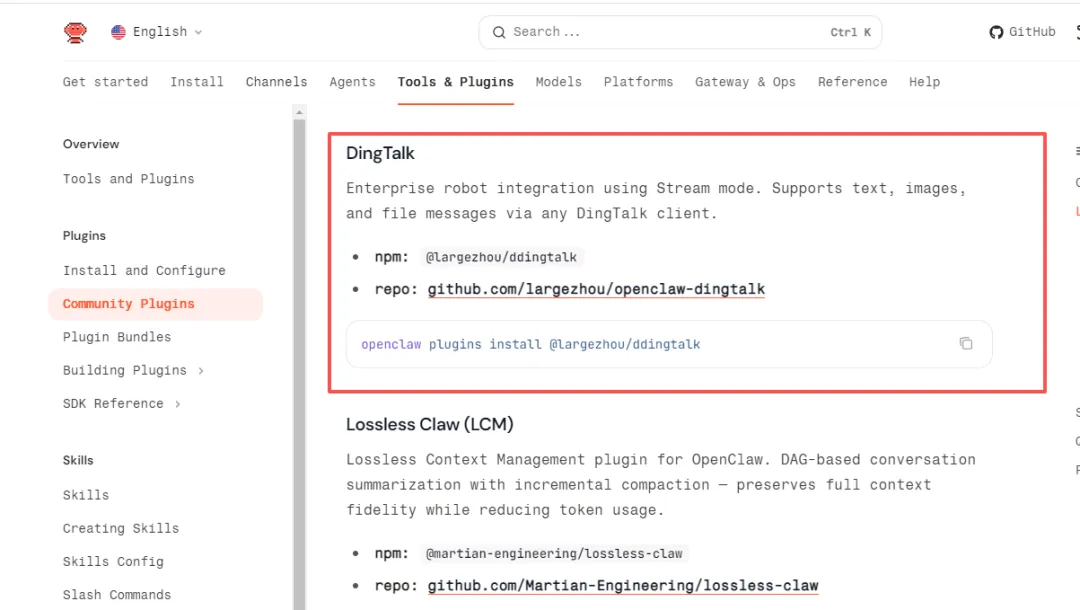The height and width of the screenshot is (610, 1080).
Task: Click the Overview sidebar section label
Action: point(91,144)
